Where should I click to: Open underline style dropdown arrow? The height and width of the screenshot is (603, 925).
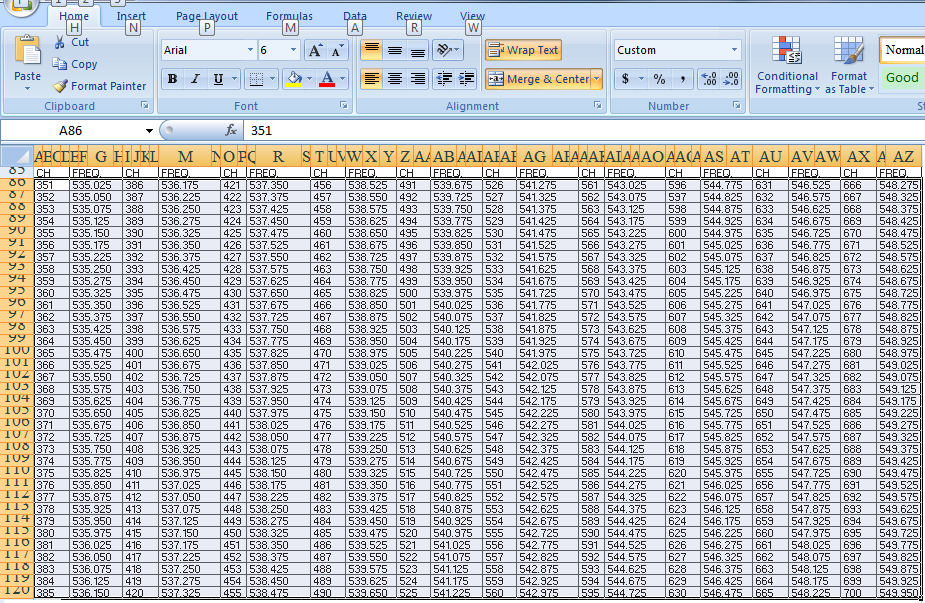pyautogui.click(x=234, y=78)
